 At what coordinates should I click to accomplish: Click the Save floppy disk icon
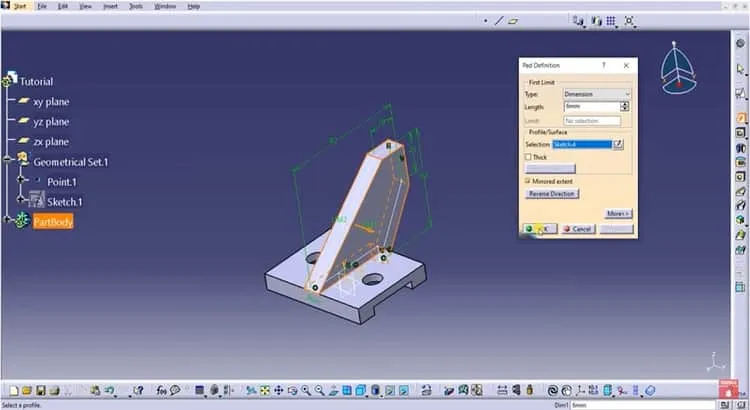(41, 391)
